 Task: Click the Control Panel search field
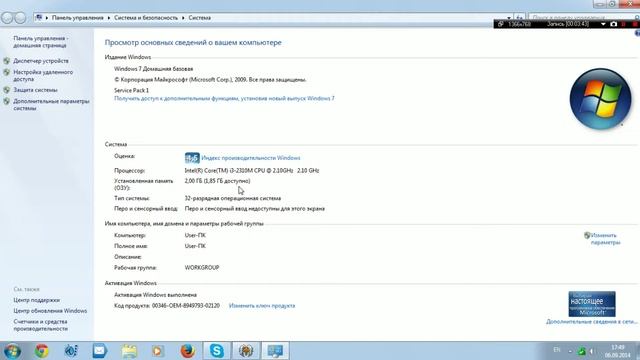pos(582,18)
